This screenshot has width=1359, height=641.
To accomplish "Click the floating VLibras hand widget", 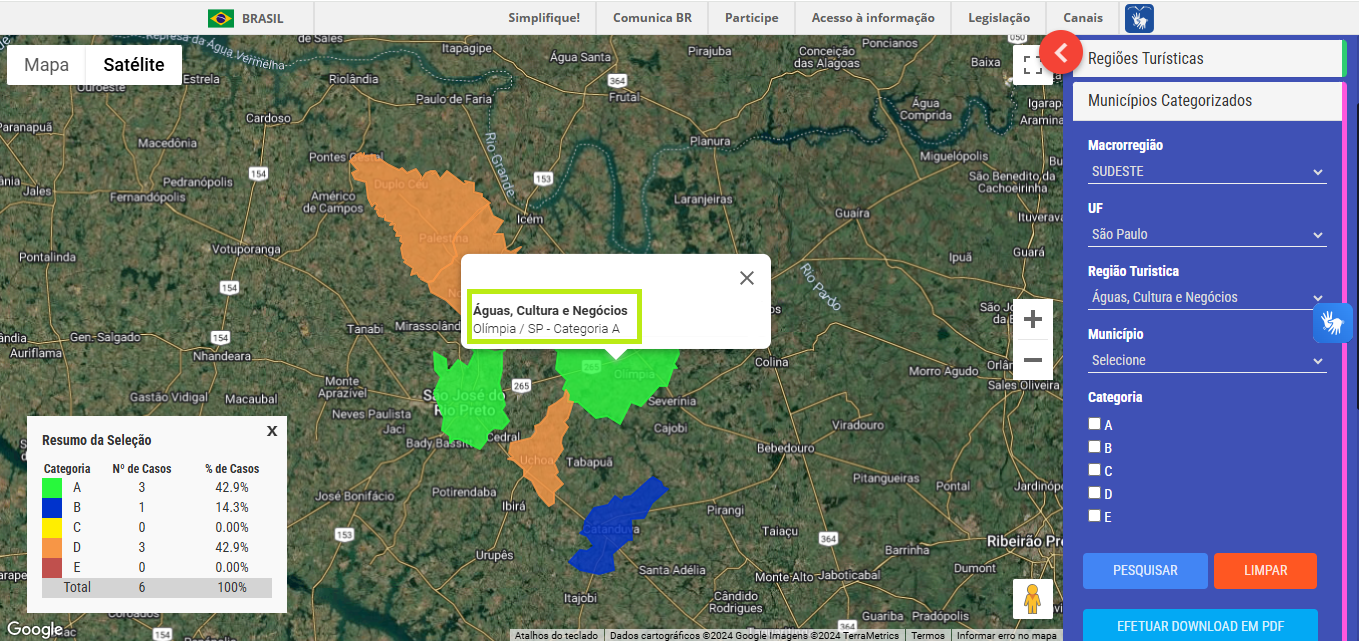I will click(1332, 323).
